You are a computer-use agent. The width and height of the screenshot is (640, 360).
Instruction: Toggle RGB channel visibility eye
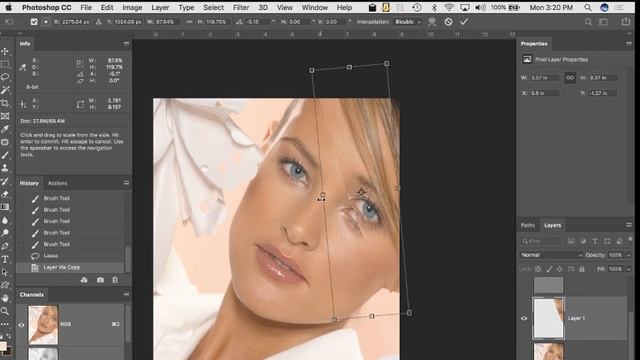click(x=21, y=325)
